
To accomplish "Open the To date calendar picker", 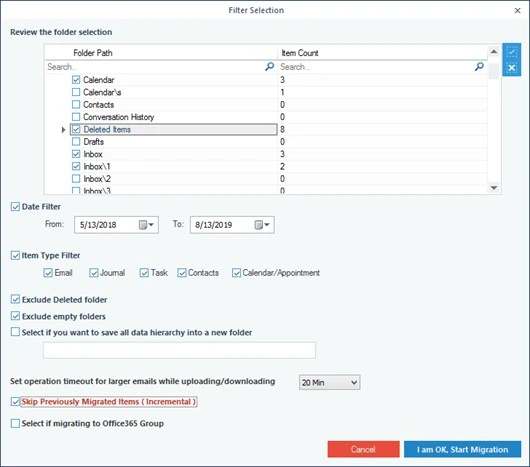I will pos(262,225).
